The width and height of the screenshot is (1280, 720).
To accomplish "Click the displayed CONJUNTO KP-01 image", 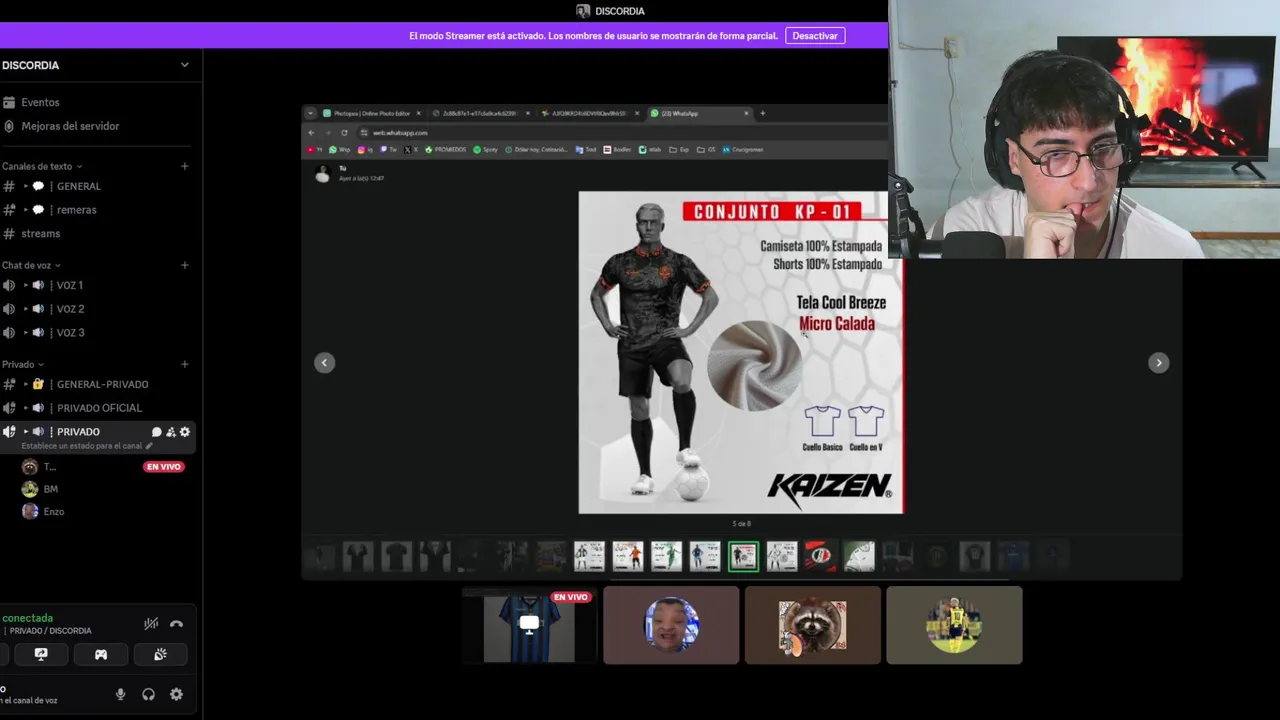I will point(741,353).
